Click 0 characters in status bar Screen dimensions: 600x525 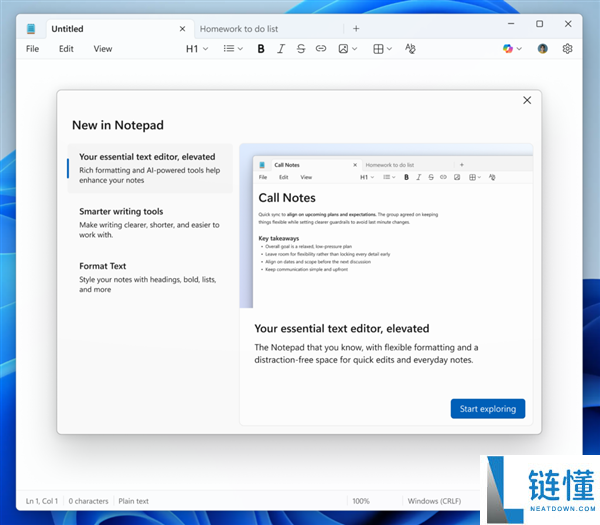88,501
